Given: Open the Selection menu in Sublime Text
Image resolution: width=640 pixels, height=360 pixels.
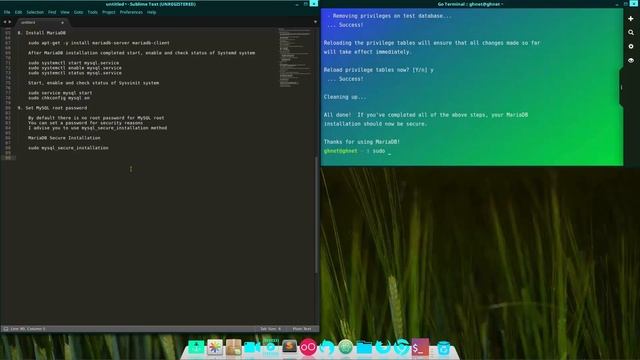Looking at the screenshot, I should [x=35, y=12].
